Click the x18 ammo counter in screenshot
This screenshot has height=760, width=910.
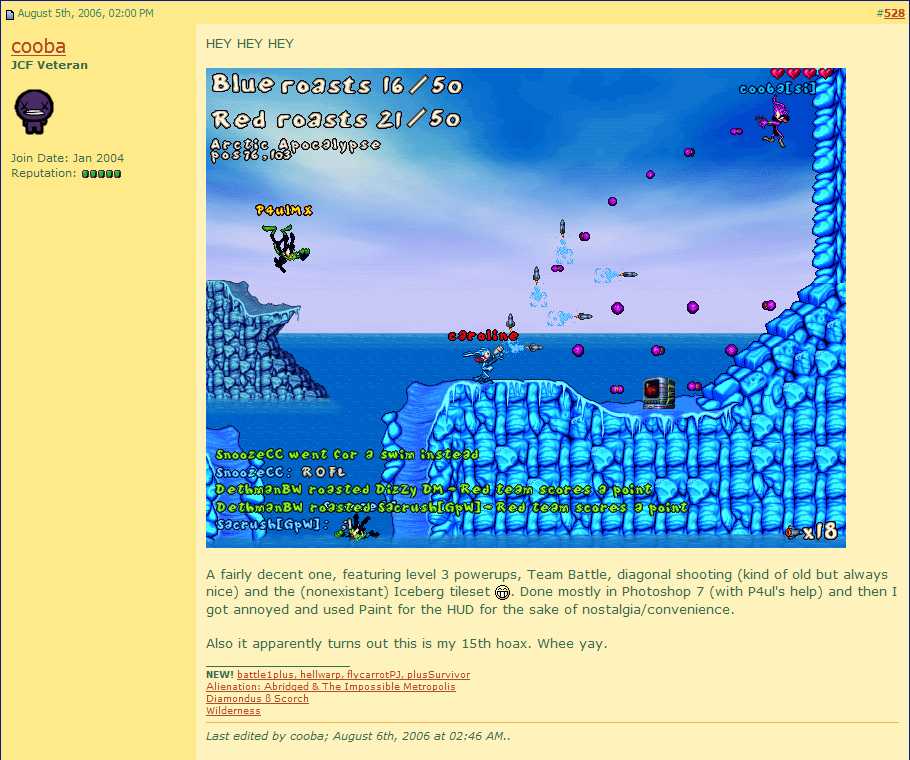(811, 531)
